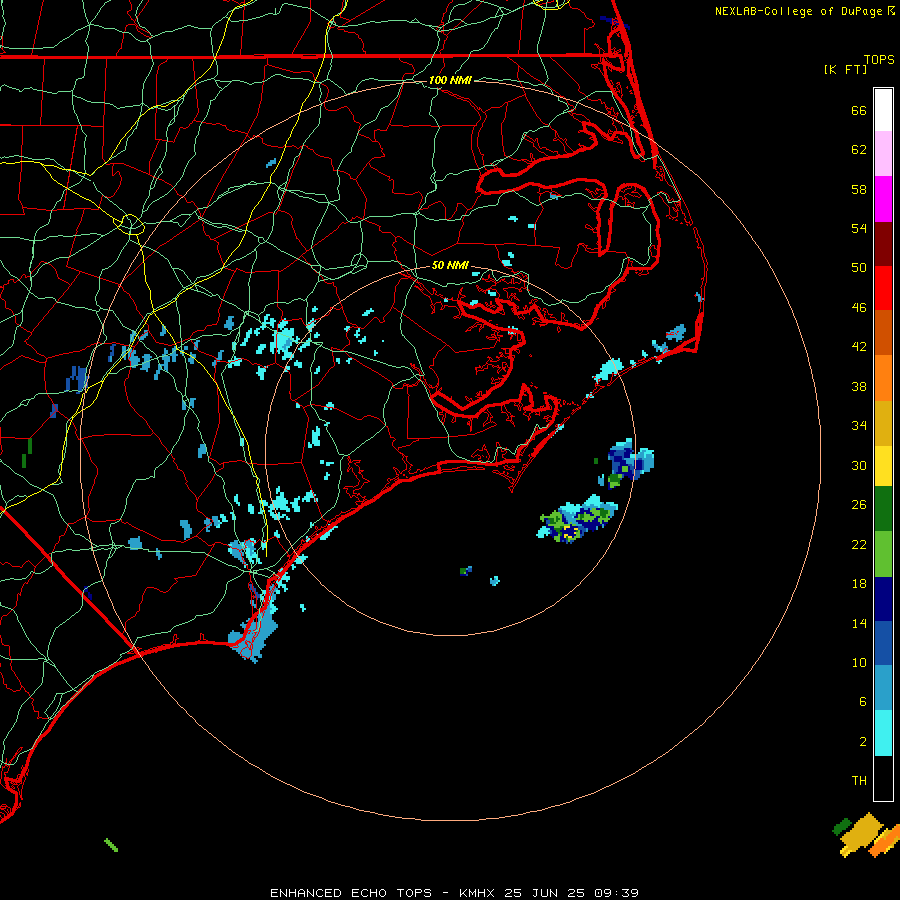Click the 26 legend value
Viewport: 900px width, 900px height.
tap(859, 505)
